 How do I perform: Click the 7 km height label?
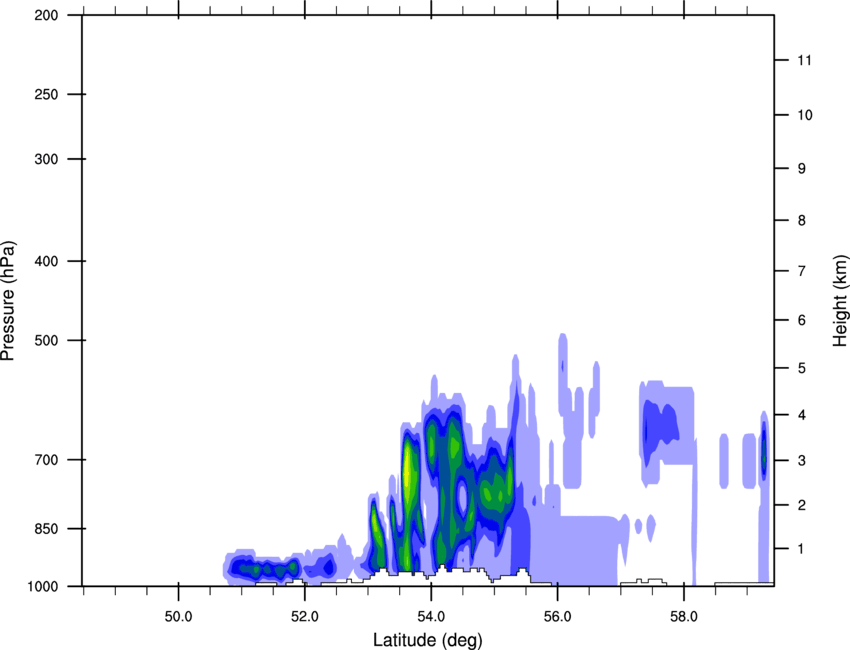tap(802, 271)
